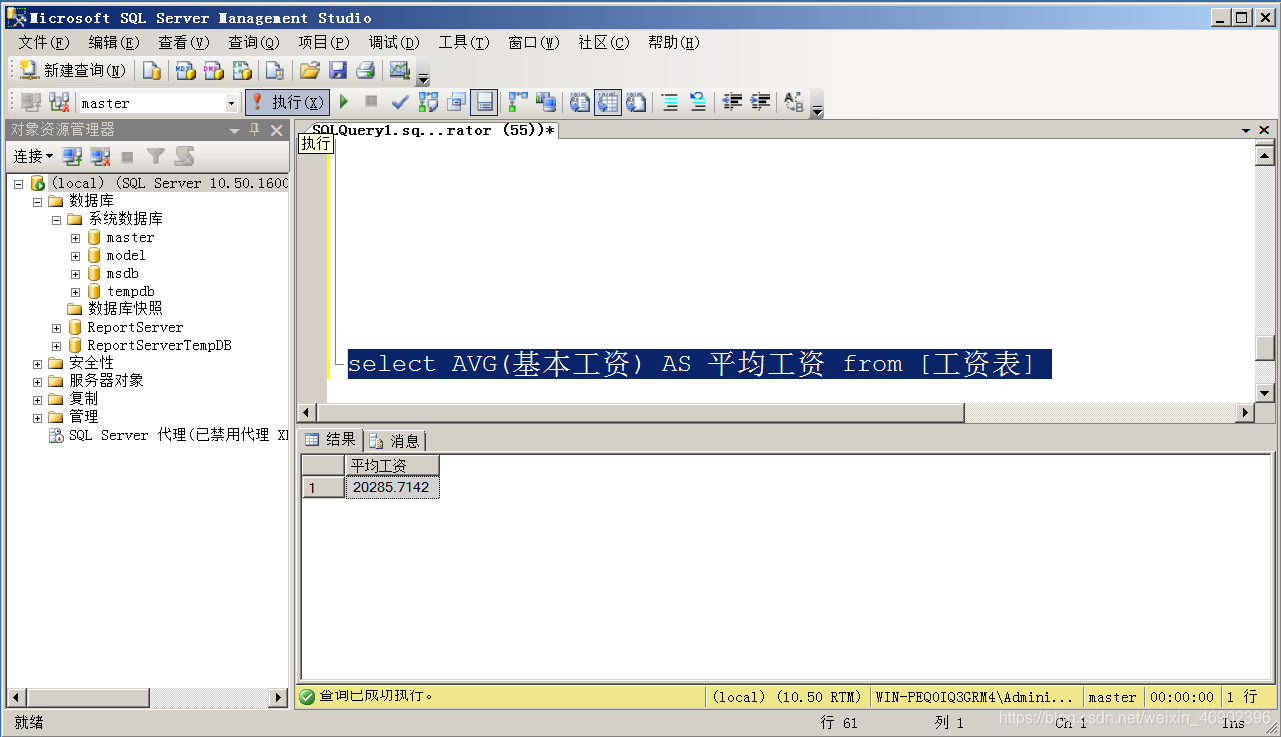The width and height of the screenshot is (1281, 737).
Task: Click the Connect icon left of the database box
Action: (x=31, y=102)
